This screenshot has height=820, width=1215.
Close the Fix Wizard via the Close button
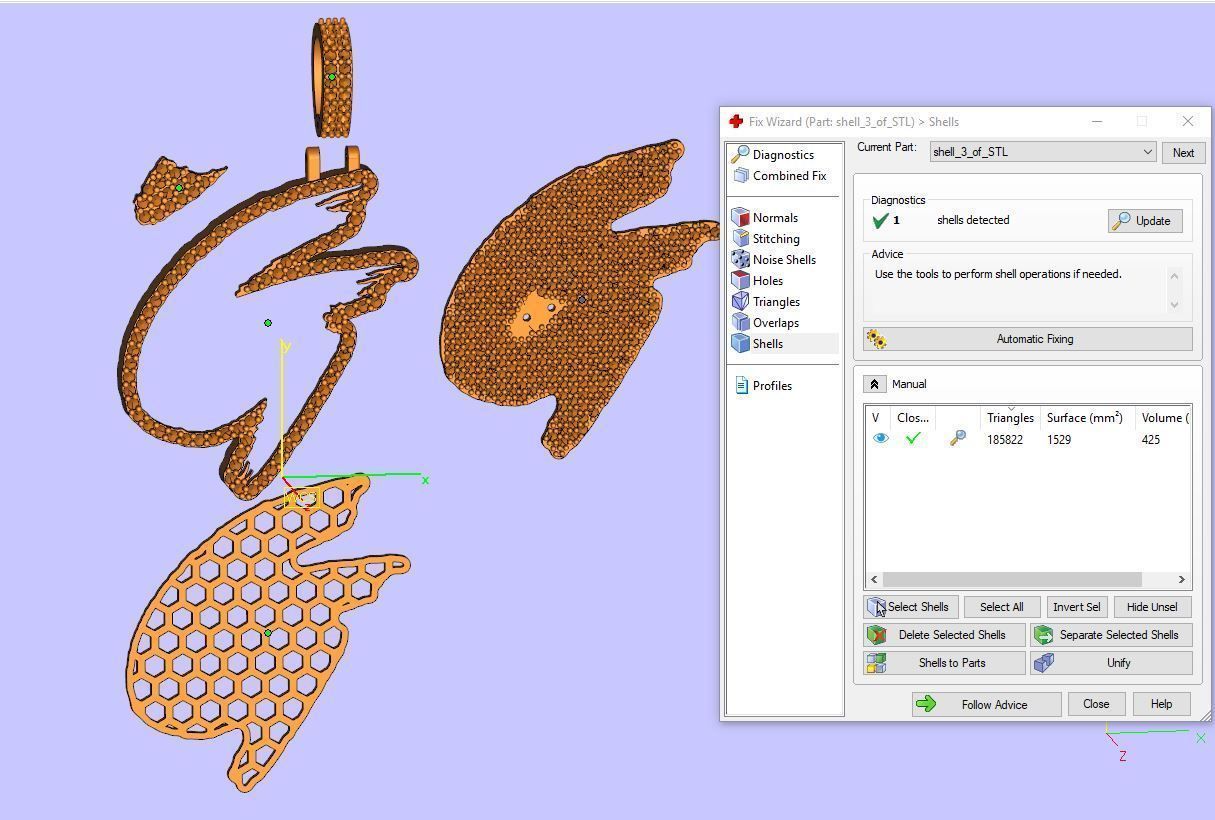(x=1096, y=704)
